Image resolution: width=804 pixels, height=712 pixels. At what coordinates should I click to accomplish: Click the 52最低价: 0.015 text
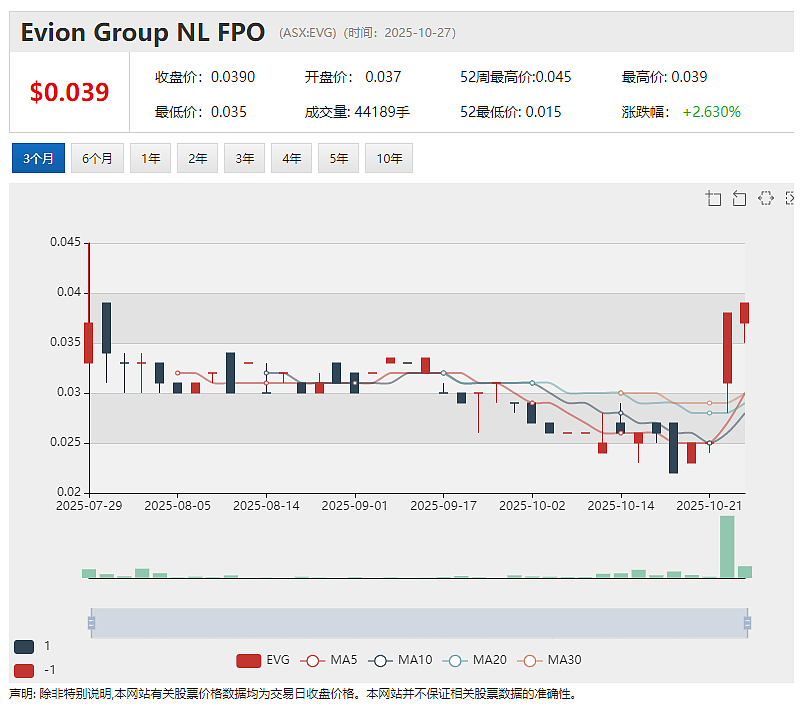pos(511,112)
